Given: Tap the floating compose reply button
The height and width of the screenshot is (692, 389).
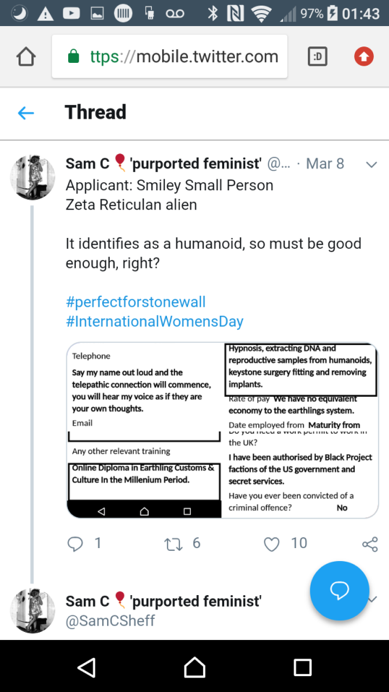Looking at the screenshot, I should (340, 590).
